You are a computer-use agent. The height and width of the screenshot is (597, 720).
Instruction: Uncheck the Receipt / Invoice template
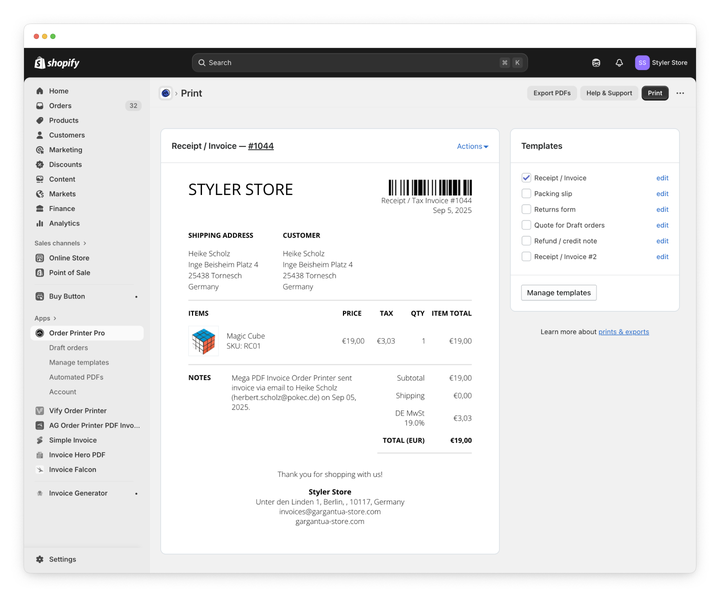click(x=526, y=178)
